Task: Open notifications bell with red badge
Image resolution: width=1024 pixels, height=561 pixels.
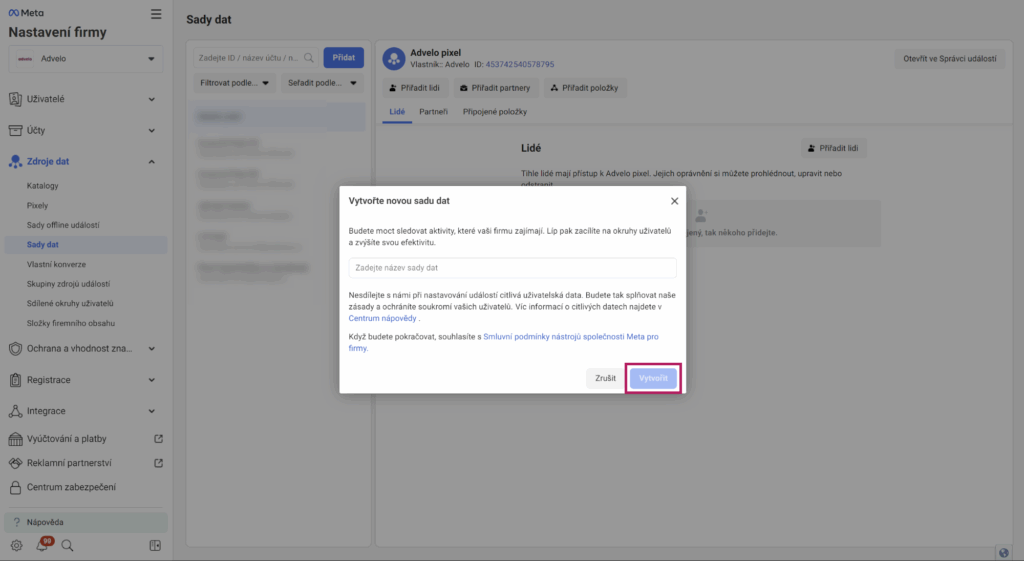Action: coord(42,545)
